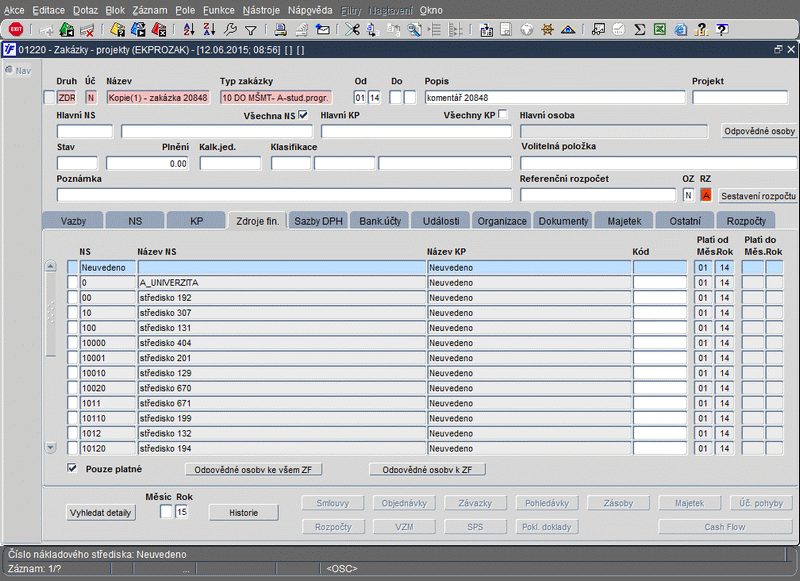Viewport: 800px width, 581px height.
Task: Toggle the Pouze platné checkbox
Action: click(72, 468)
